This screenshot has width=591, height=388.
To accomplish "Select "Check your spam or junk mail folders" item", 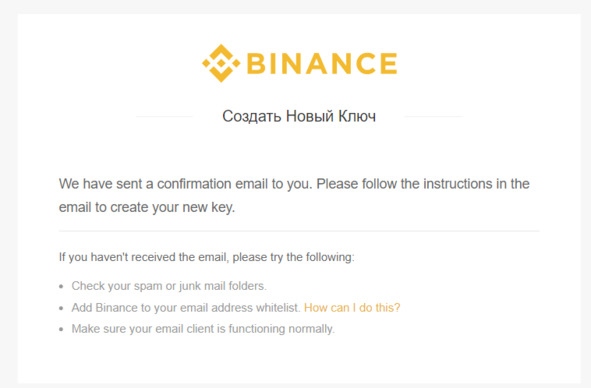I will click(169, 286).
